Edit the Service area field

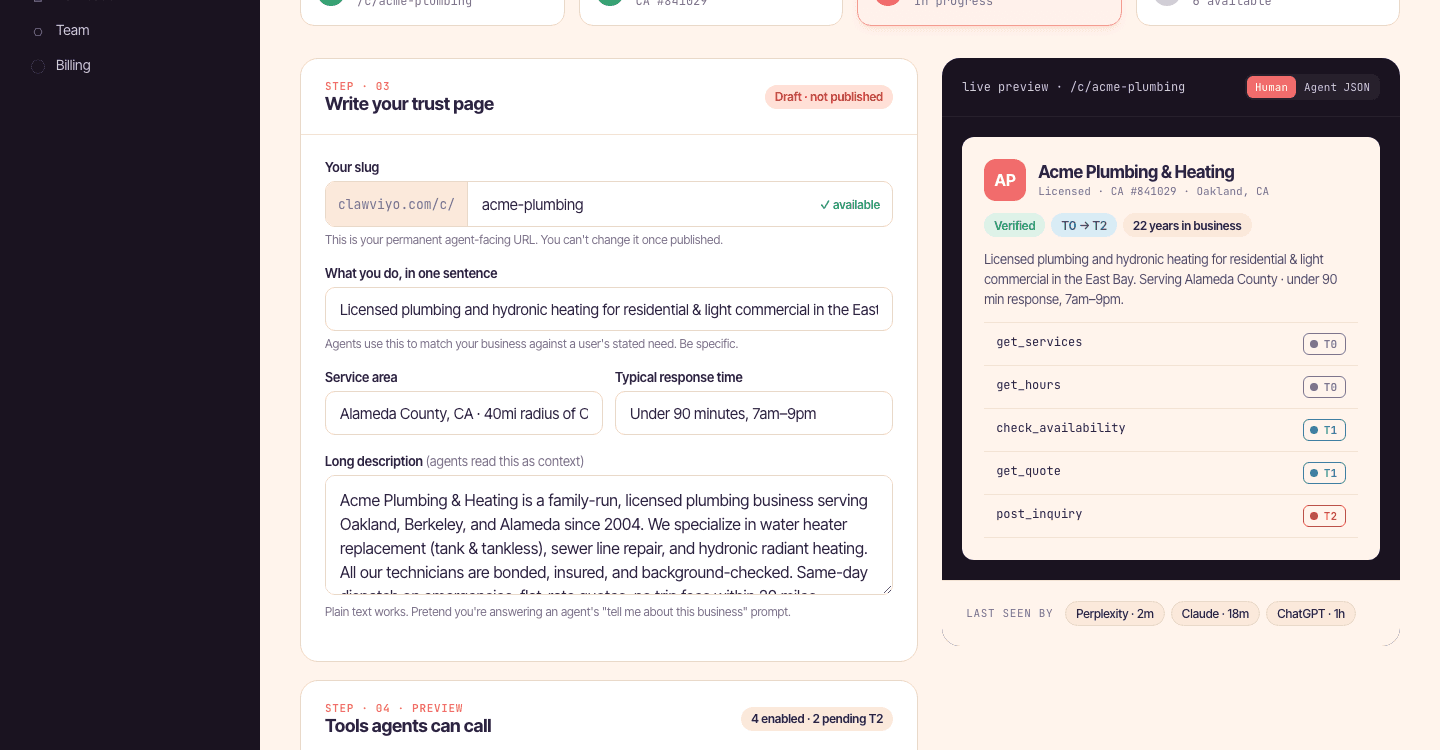(464, 413)
